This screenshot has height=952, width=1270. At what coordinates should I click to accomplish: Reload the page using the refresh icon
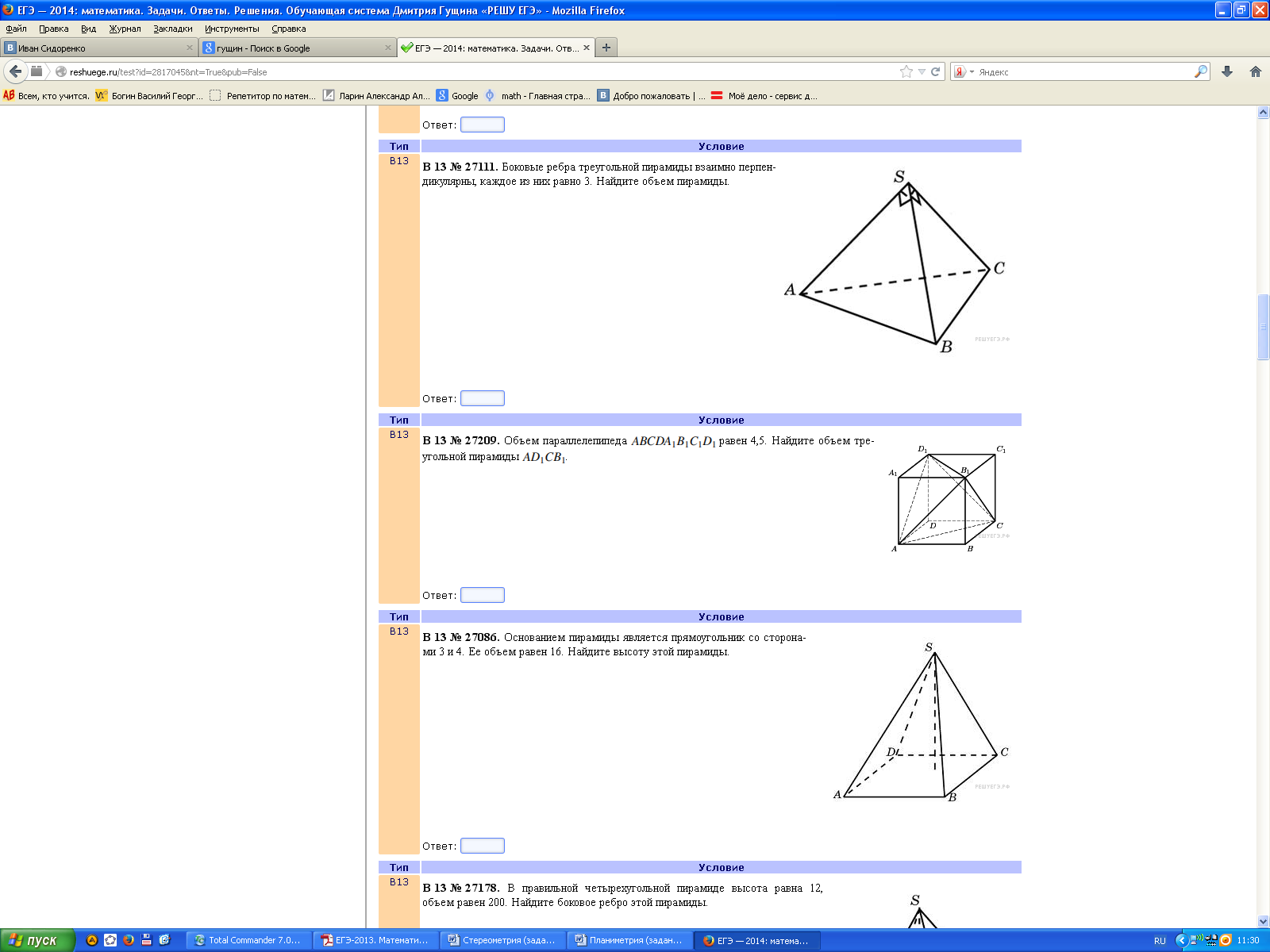[936, 71]
